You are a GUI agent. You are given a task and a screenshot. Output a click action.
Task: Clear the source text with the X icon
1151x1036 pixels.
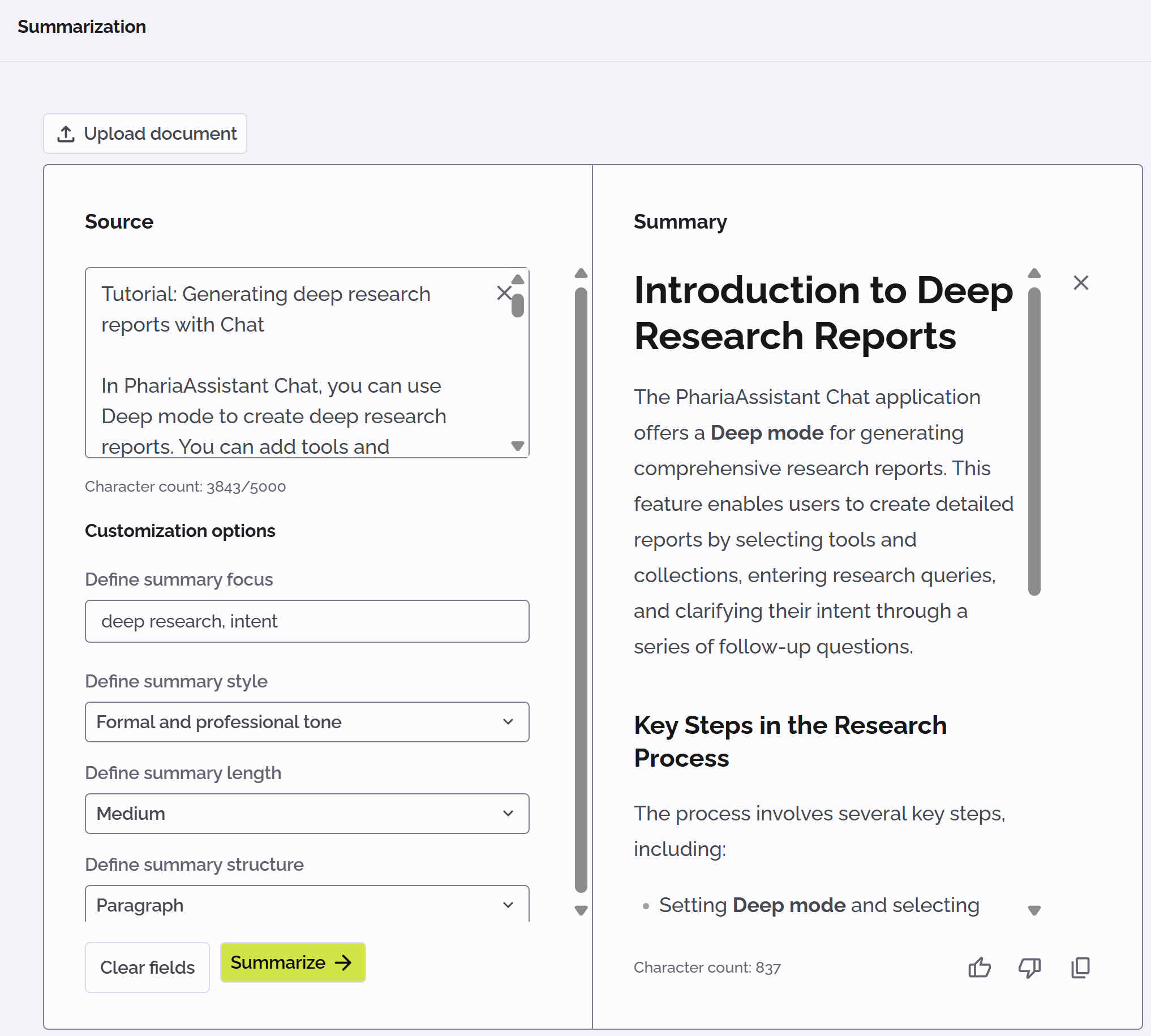(504, 293)
